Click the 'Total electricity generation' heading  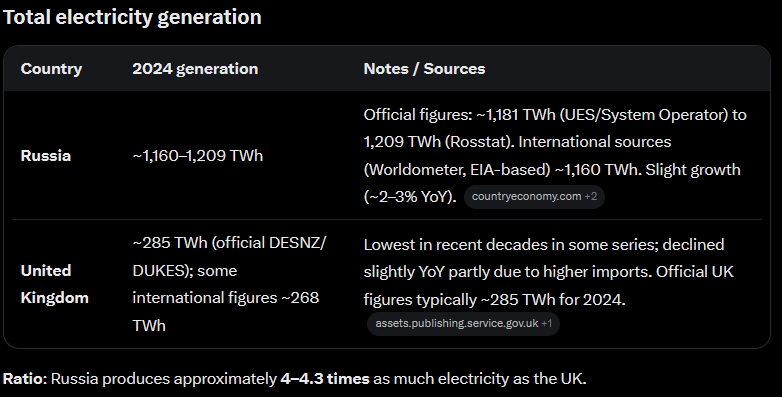pos(132,17)
